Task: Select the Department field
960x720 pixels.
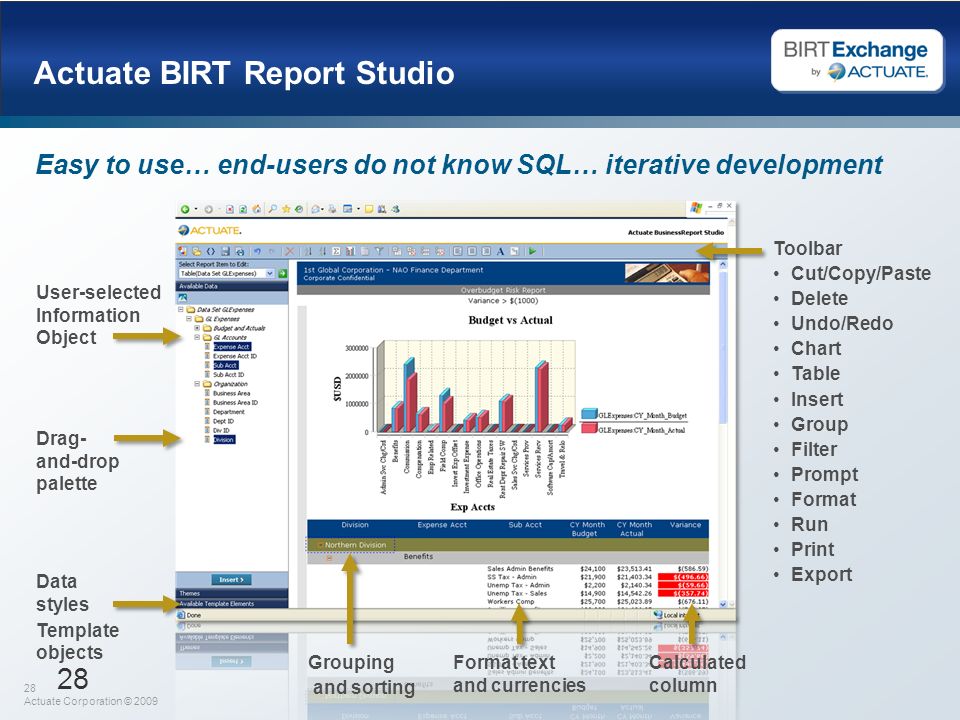Action: click(x=229, y=412)
